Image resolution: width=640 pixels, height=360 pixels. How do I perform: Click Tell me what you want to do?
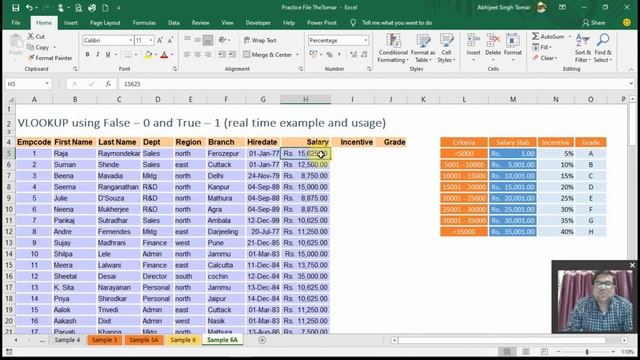[x=397, y=23]
